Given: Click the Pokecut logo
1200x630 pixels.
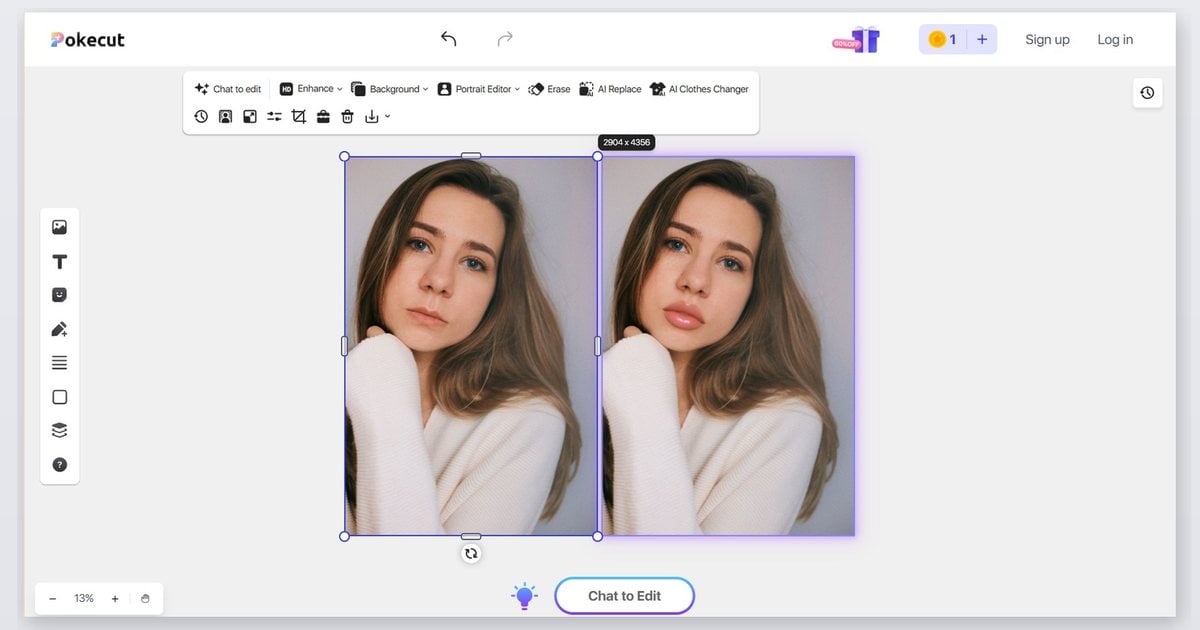Looking at the screenshot, I should [x=88, y=40].
